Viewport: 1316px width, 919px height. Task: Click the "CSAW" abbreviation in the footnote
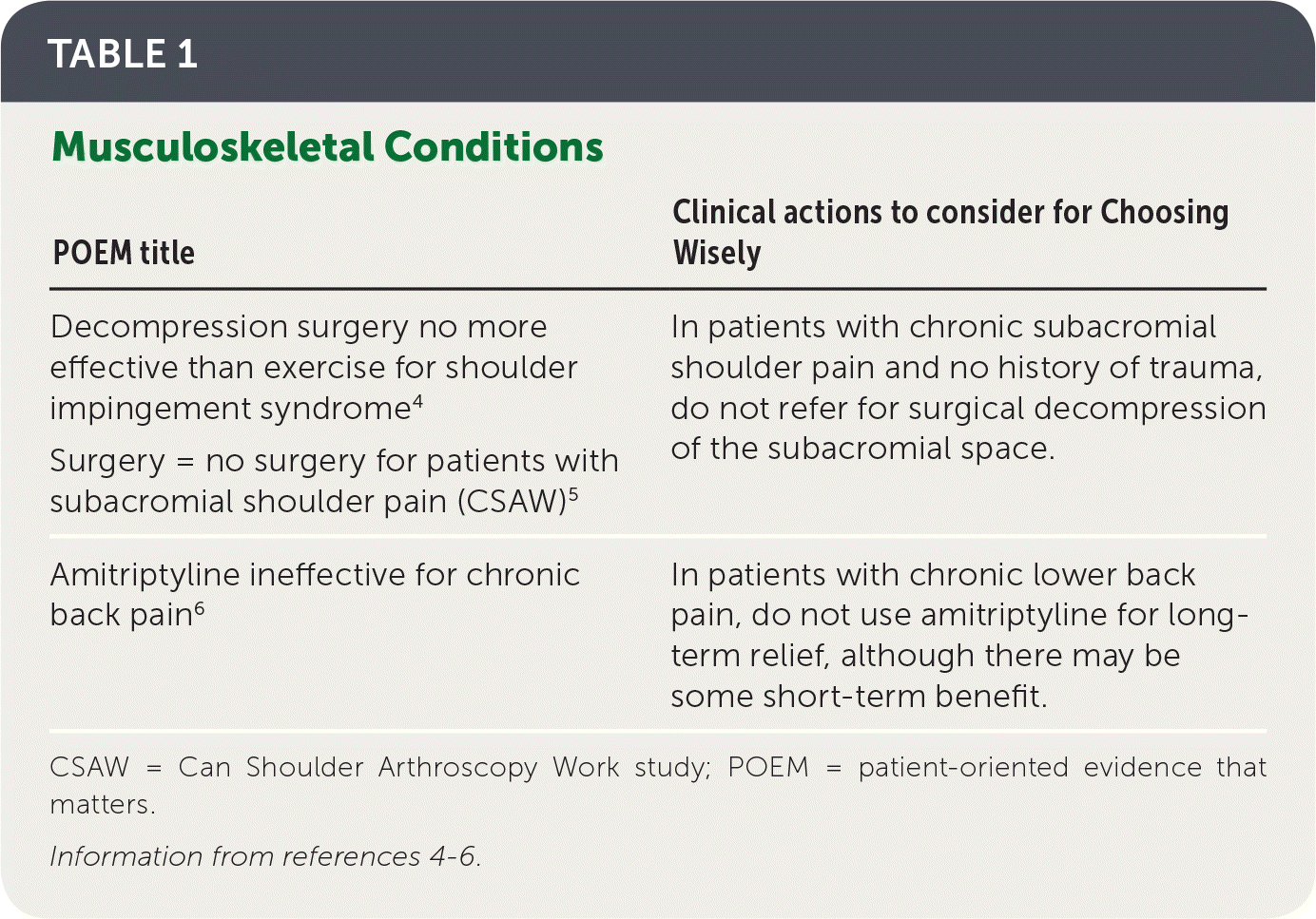pos(88,767)
